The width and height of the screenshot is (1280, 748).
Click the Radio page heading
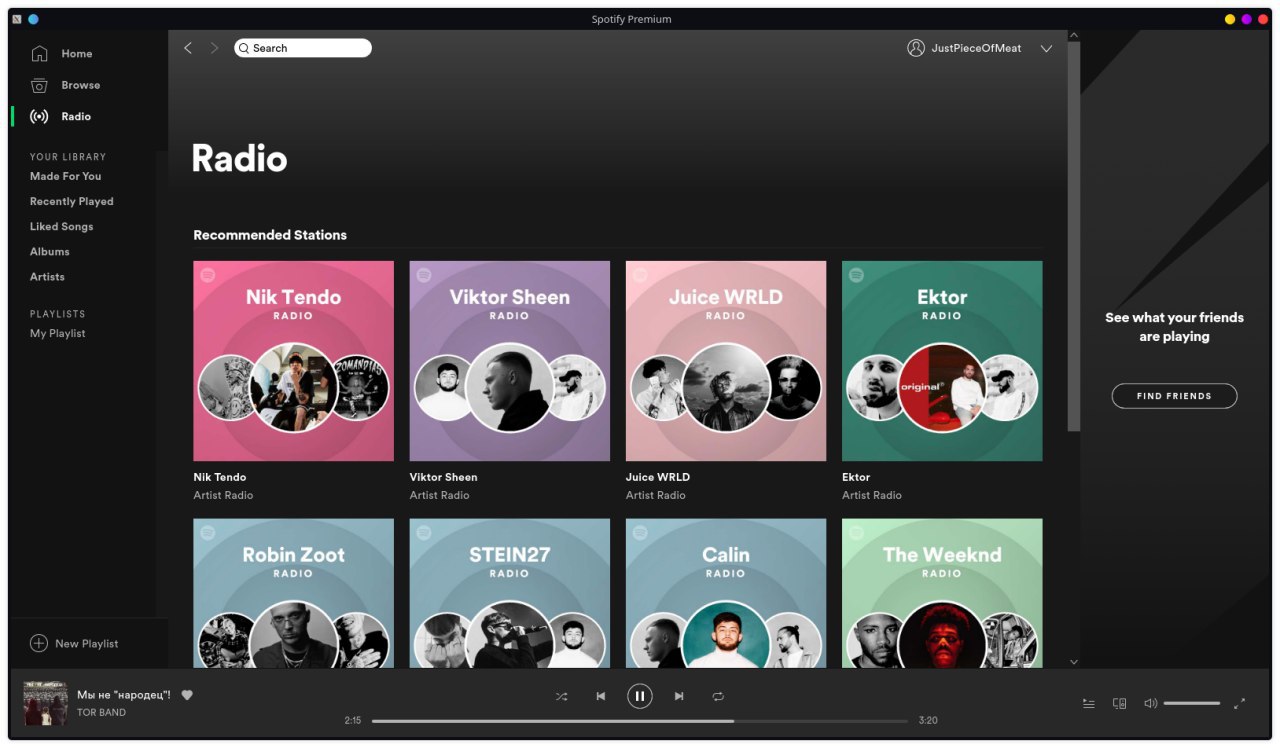tap(240, 158)
